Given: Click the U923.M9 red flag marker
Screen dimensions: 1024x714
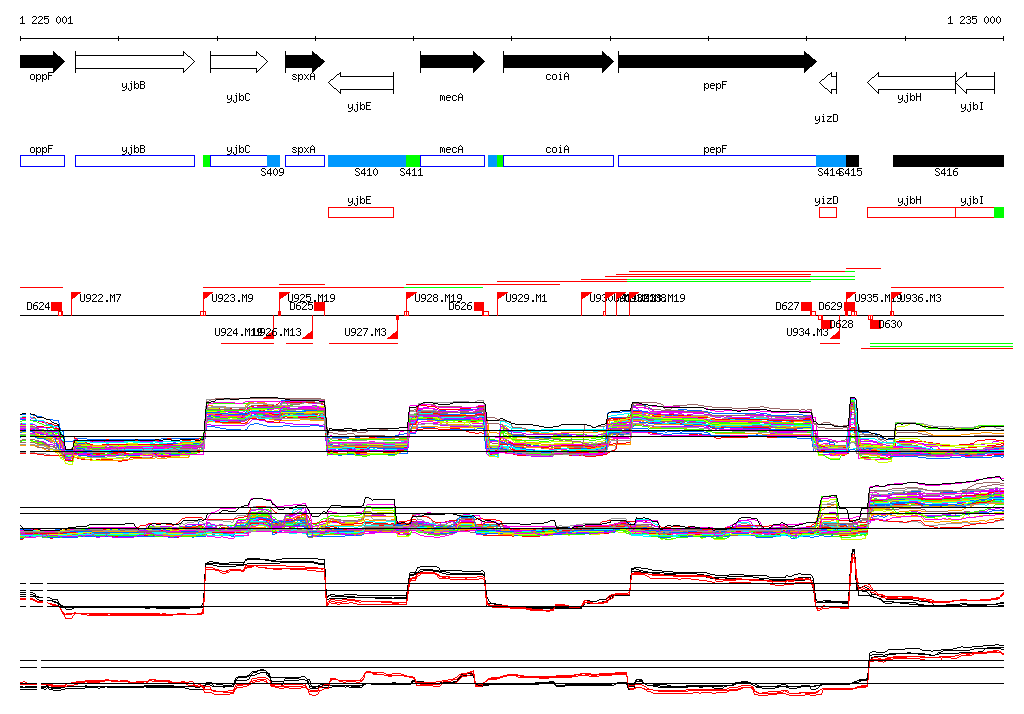Looking at the screenshot, I should pos(207,297).
